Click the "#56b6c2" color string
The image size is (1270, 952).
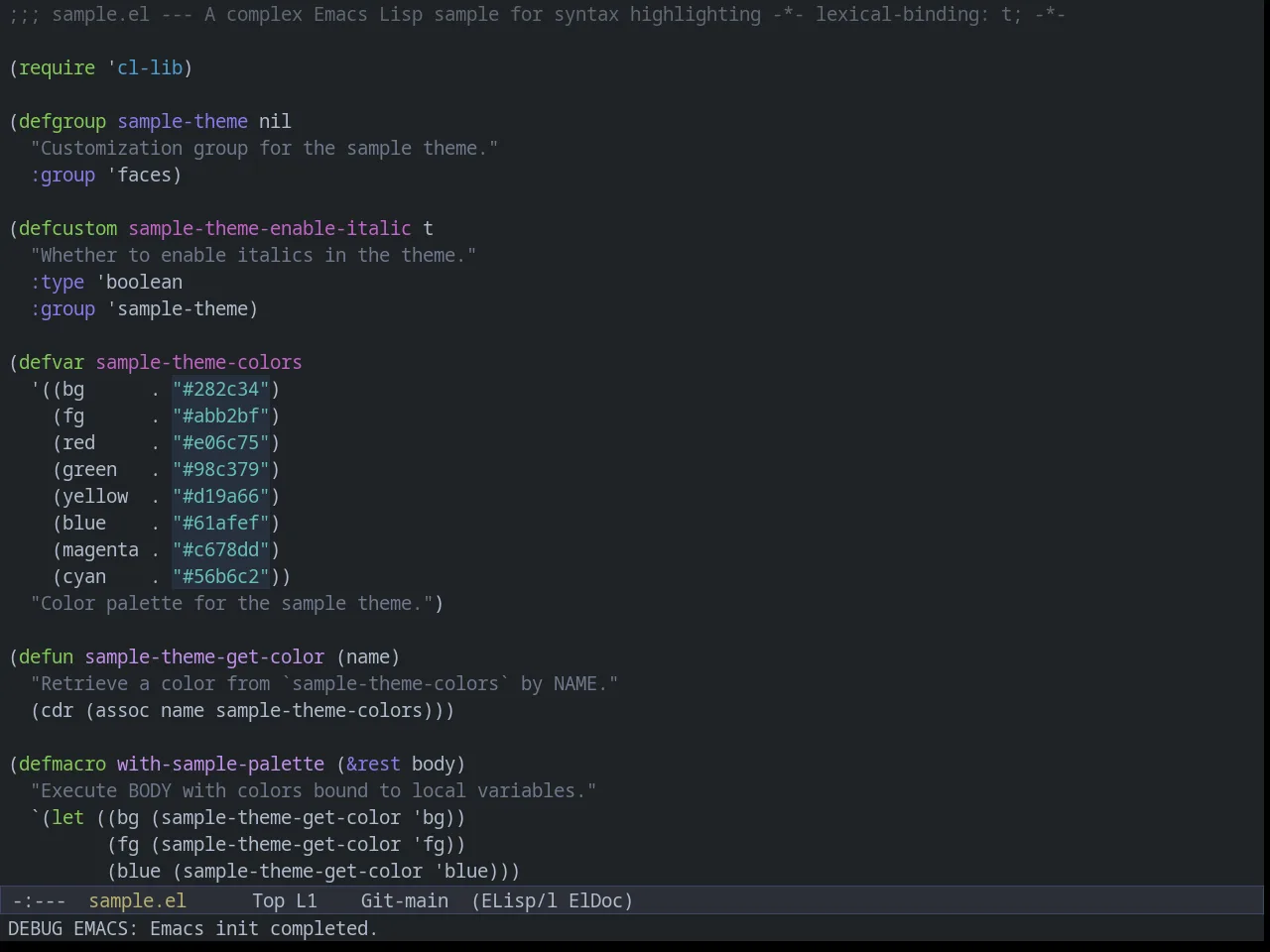(221, 576)
